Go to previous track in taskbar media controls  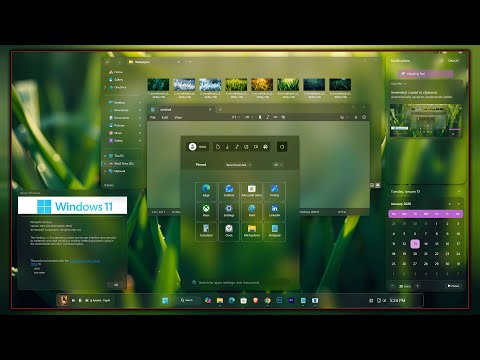pyautogui.click(x=73, y=300)
